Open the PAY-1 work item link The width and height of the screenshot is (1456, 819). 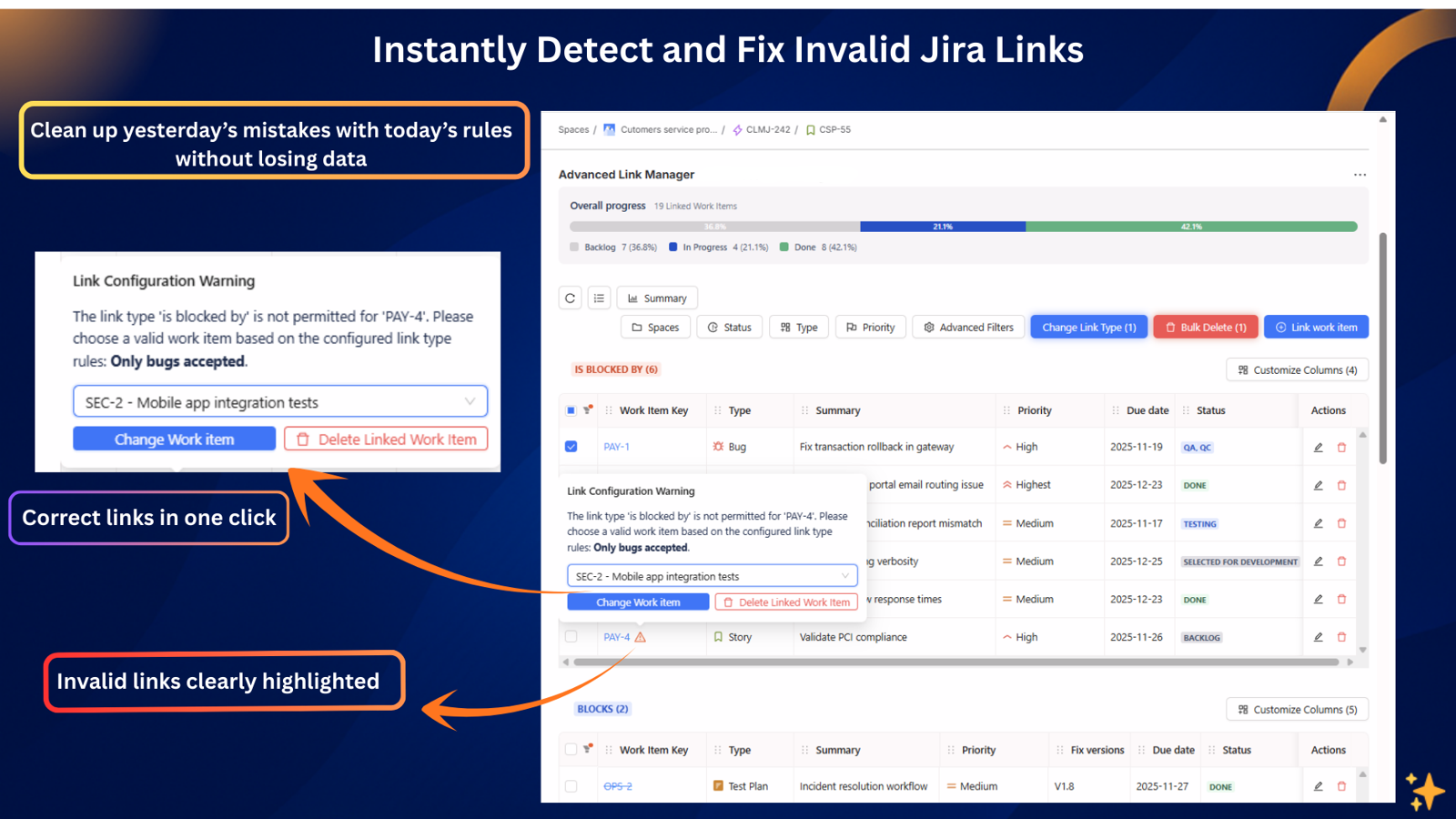point(616,447)
